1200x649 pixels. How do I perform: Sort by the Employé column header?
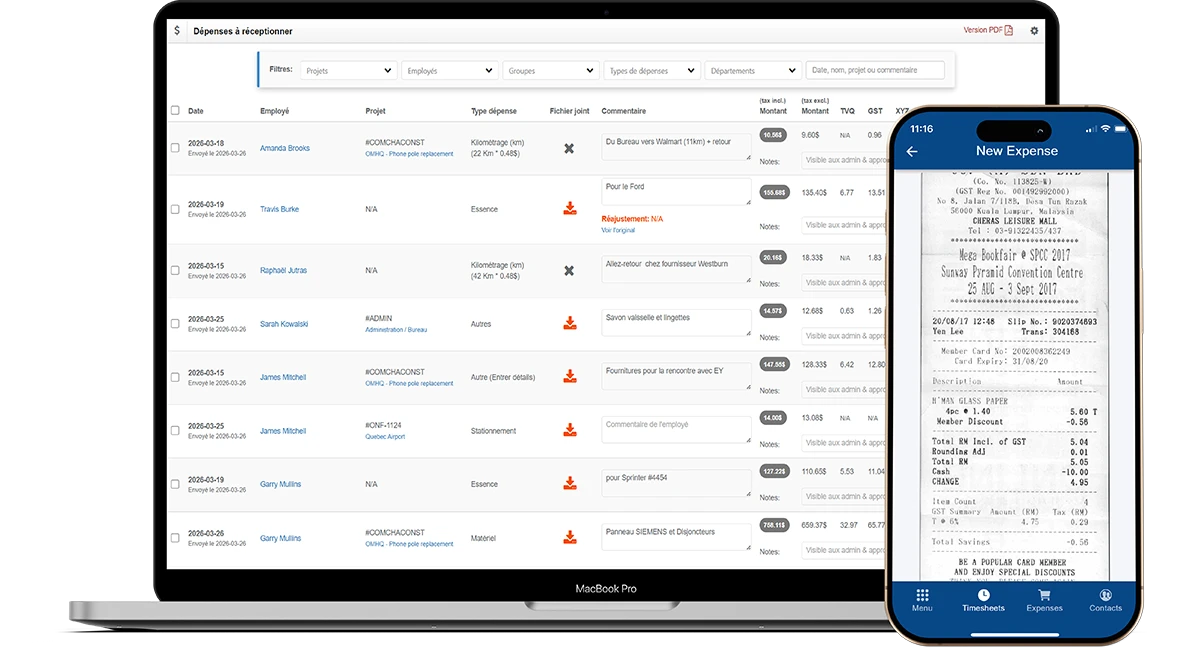(274, 111)
